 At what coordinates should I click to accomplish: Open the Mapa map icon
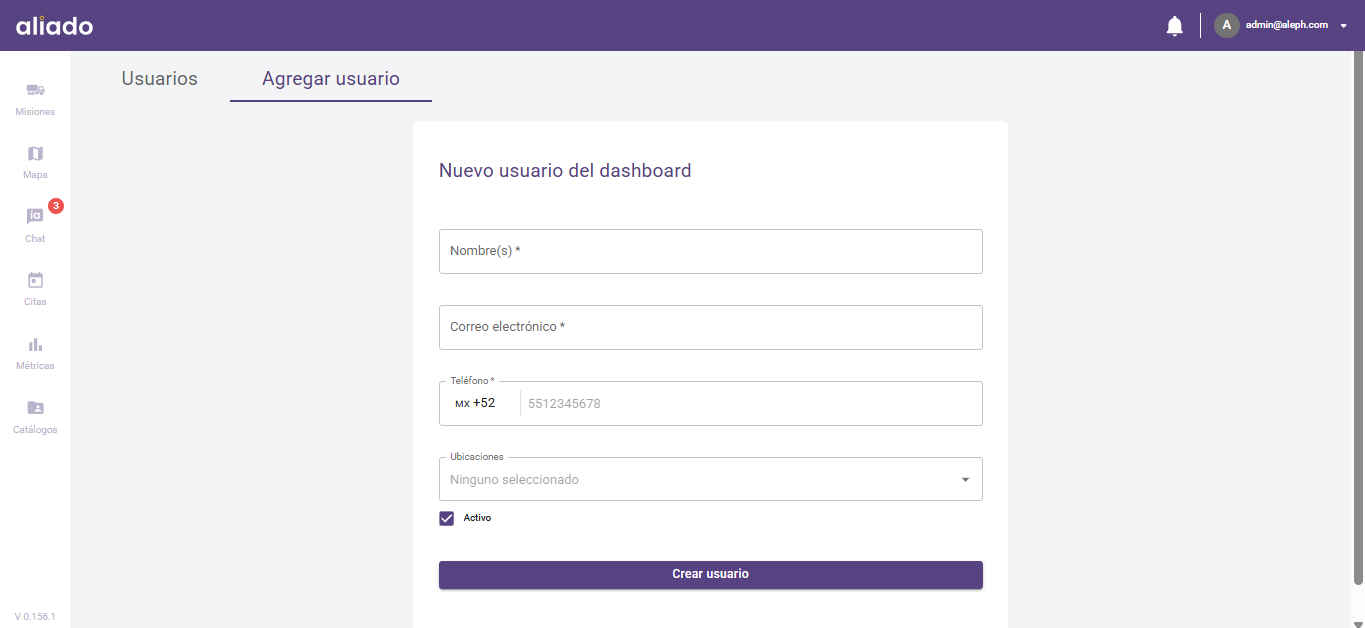click(x=35, y=154)
